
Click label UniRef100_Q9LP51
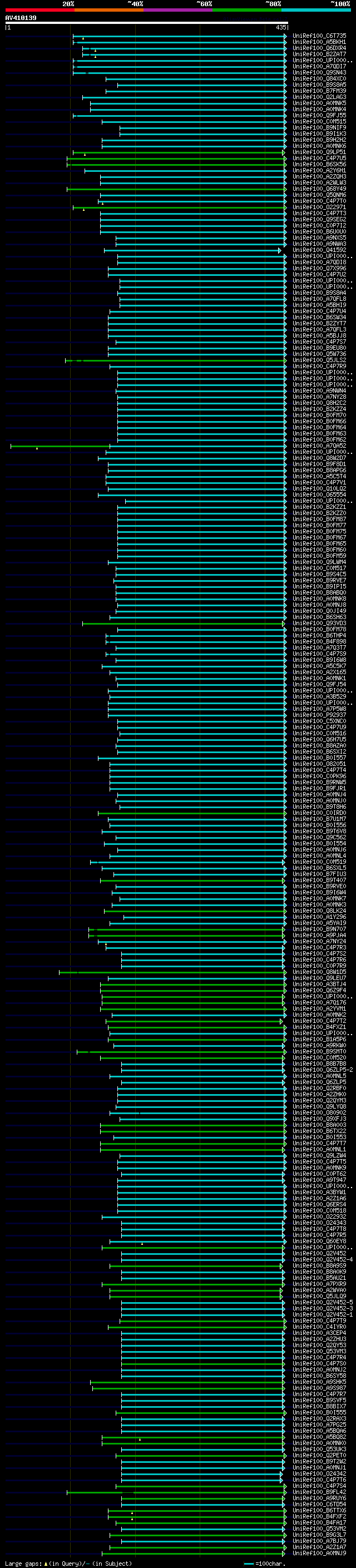pos(319,152)
